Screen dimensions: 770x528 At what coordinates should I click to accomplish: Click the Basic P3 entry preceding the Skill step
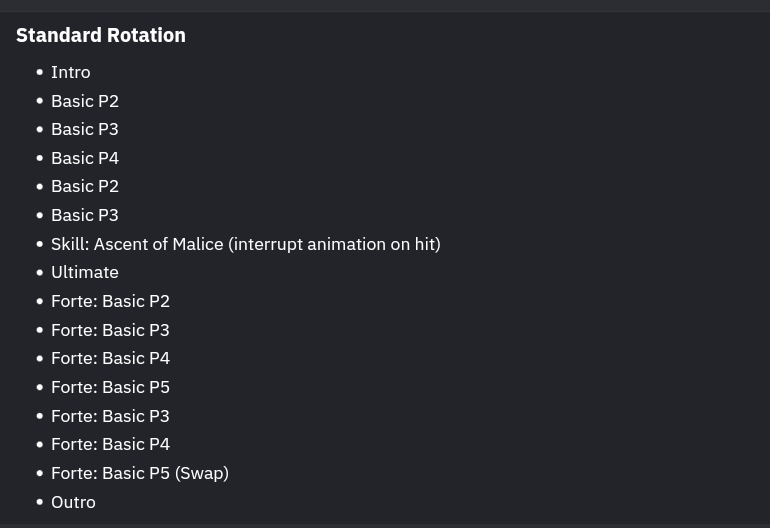click(85, 215)
